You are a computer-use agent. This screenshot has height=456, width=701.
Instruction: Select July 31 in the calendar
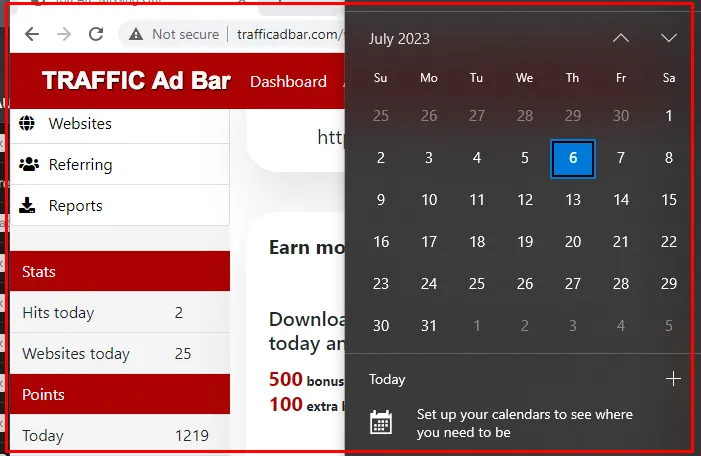tap(429, 326)
